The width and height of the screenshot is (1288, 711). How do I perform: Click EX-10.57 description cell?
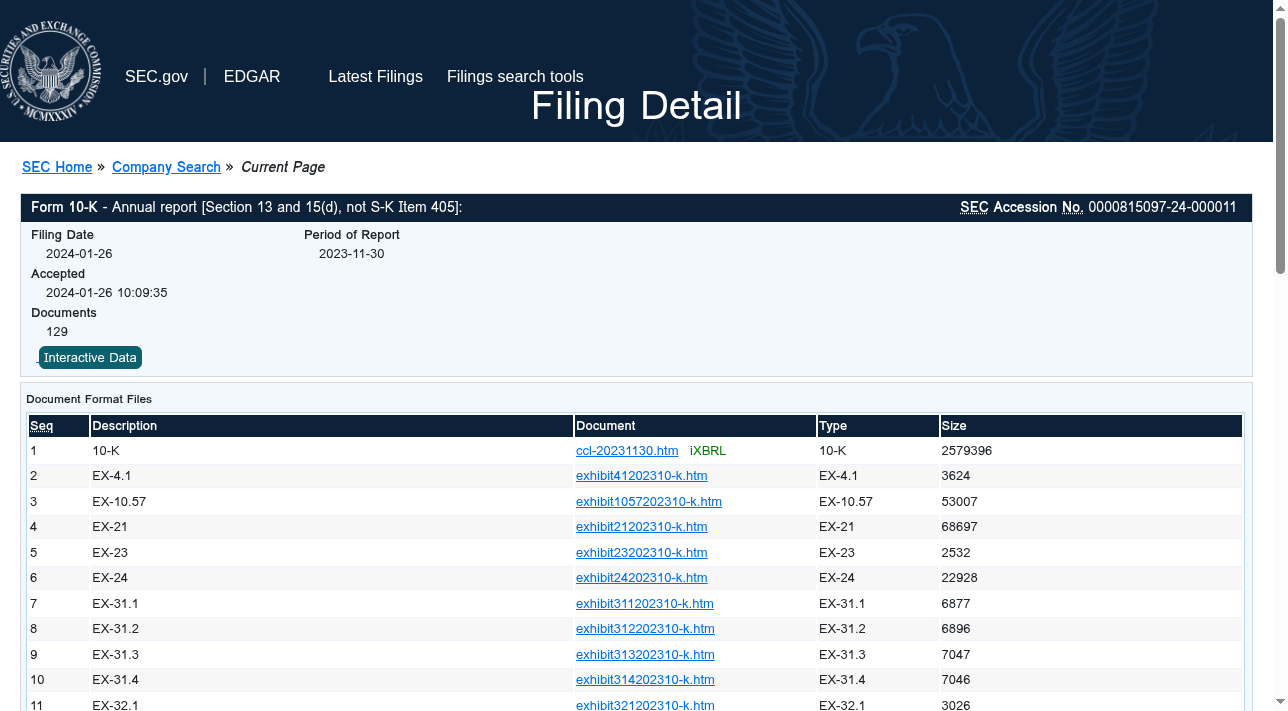pos(331,502)
